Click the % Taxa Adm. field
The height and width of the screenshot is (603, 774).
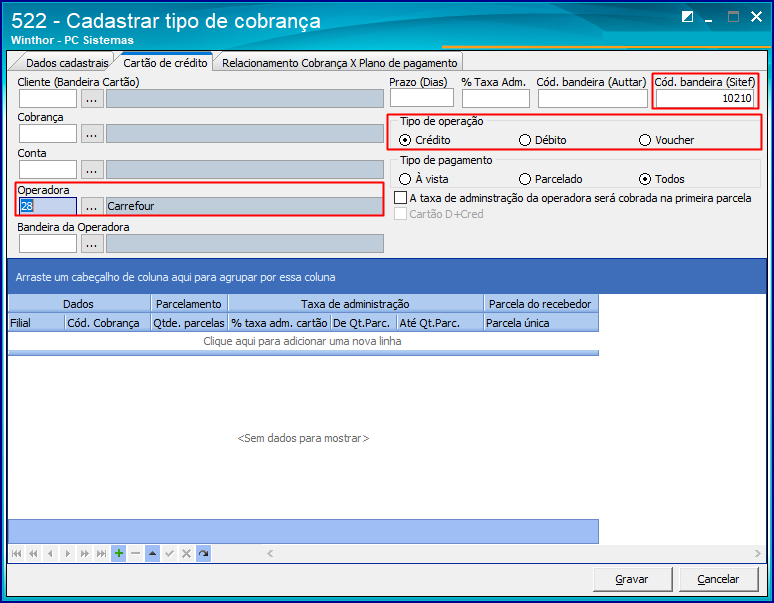(x=496, y=98)
